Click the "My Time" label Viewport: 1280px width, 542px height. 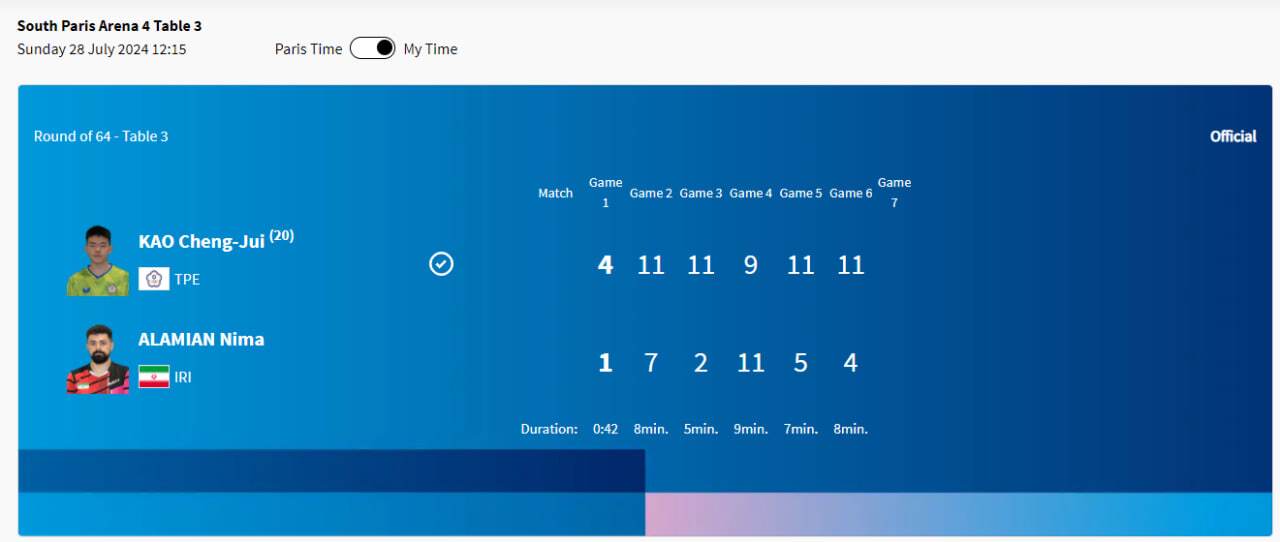point(430,49)
